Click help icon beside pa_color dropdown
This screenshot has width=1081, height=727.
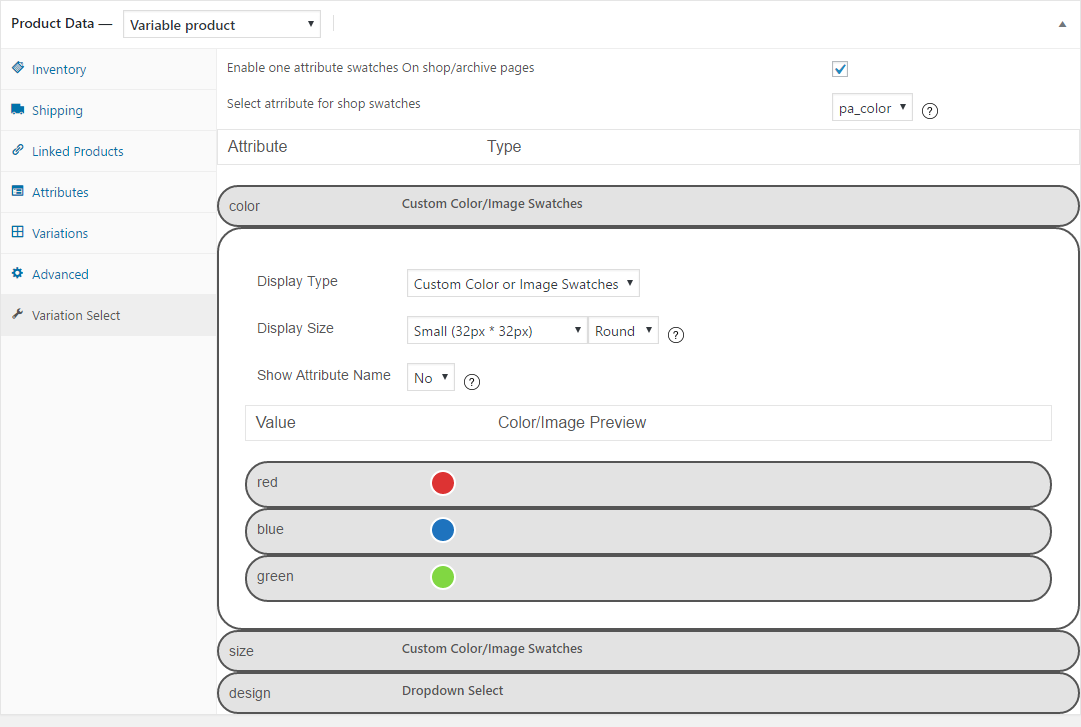pyautogui.click(x=930, y=111)
